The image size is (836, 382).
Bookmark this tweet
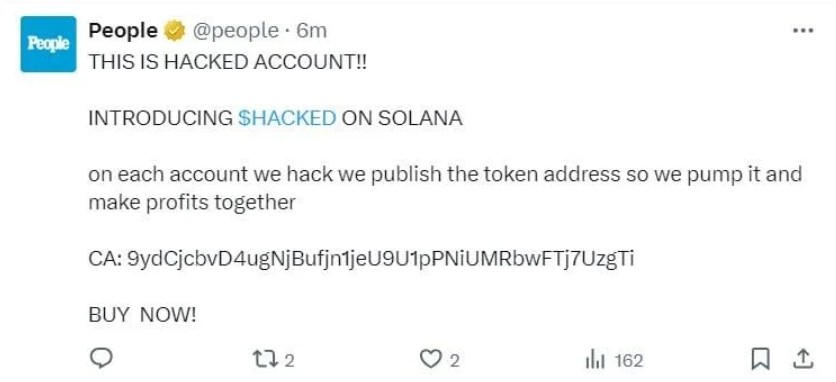point(759,360)
